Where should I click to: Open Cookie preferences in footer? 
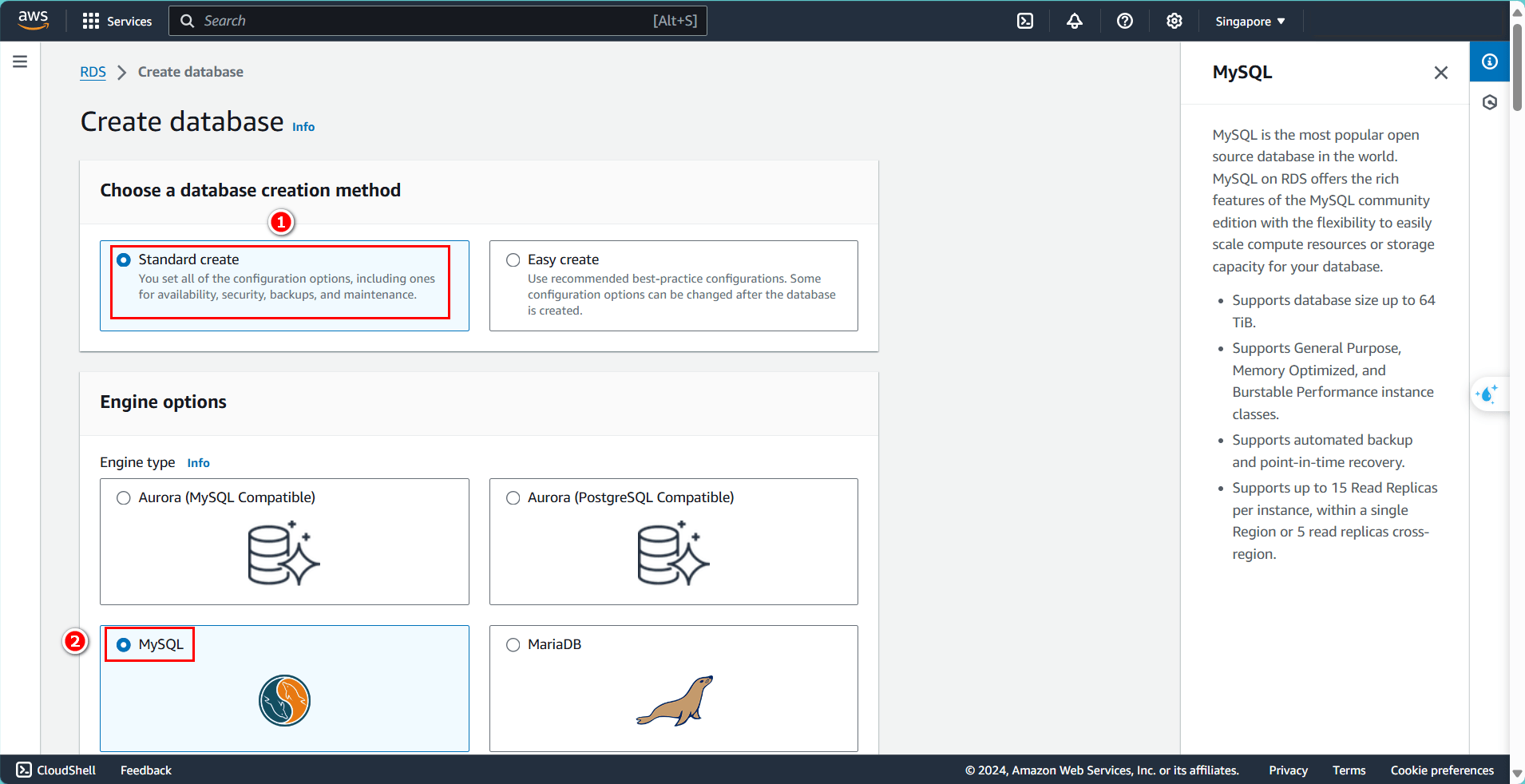tap(1442, 770)
